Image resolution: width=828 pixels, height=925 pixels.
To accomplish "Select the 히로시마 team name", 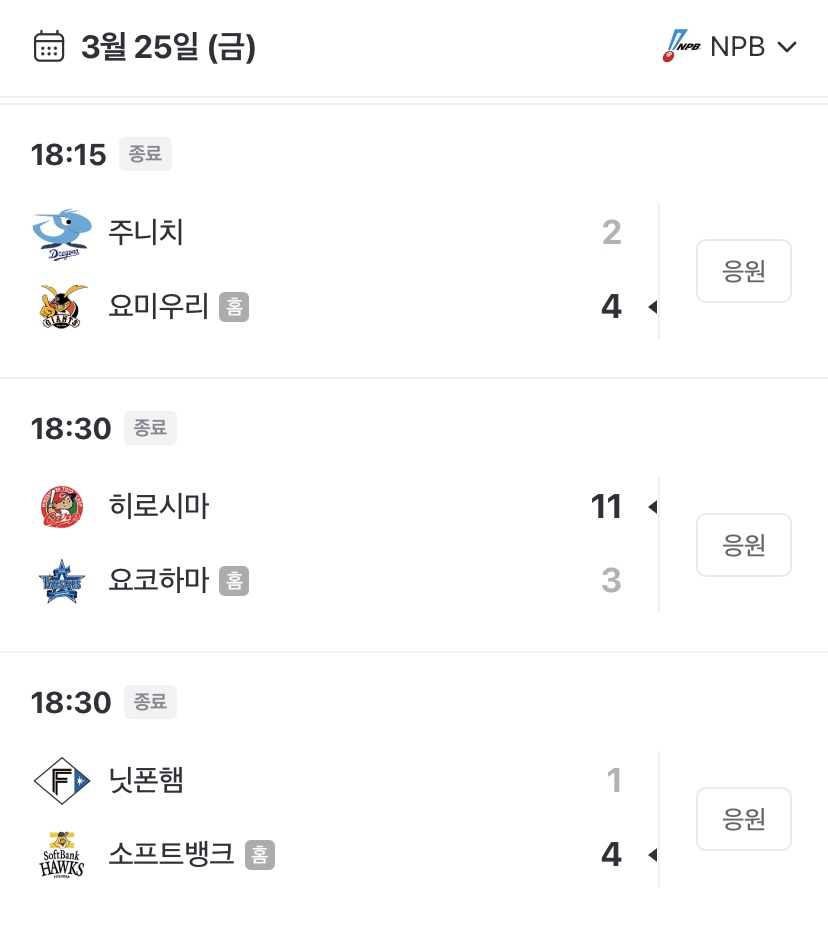I will tap(159, 507).
